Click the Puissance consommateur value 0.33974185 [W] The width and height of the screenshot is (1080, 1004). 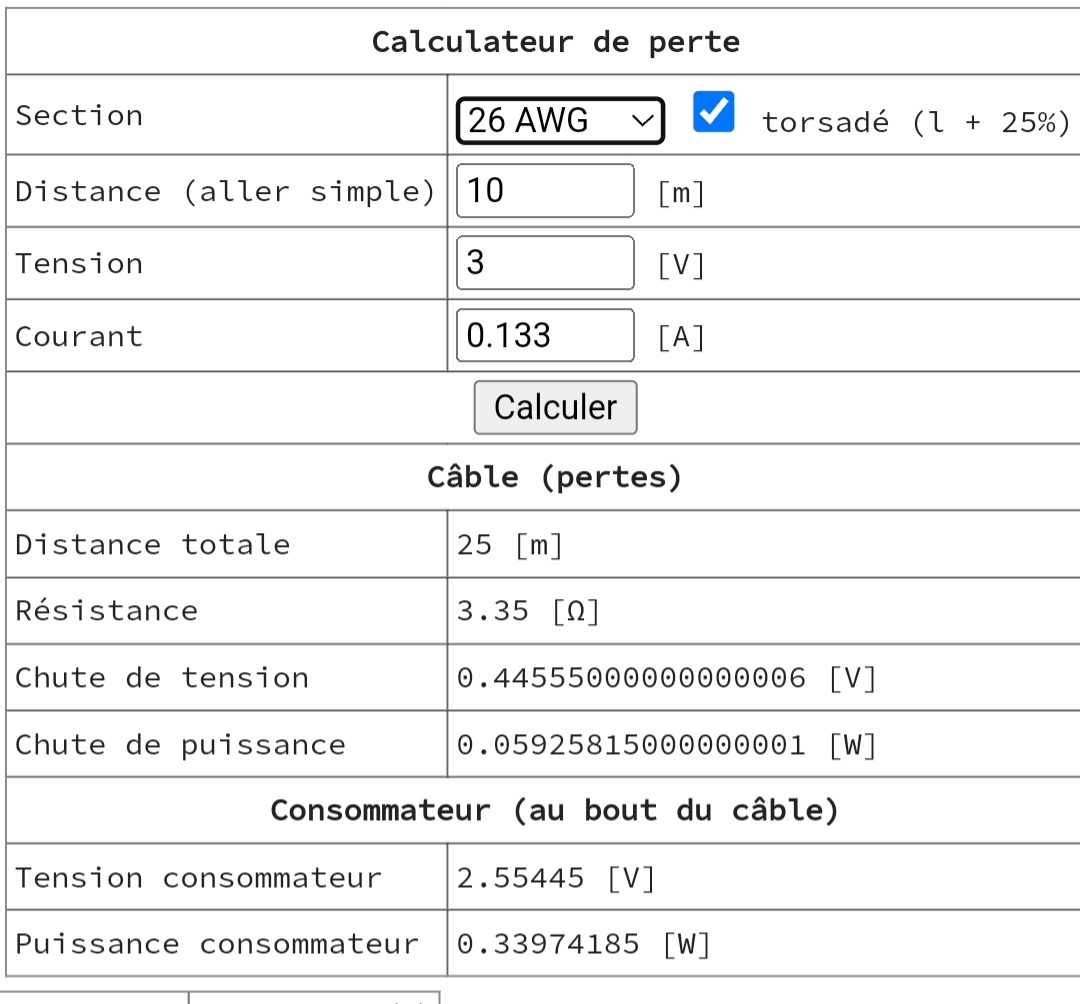[x=584, y=944]
